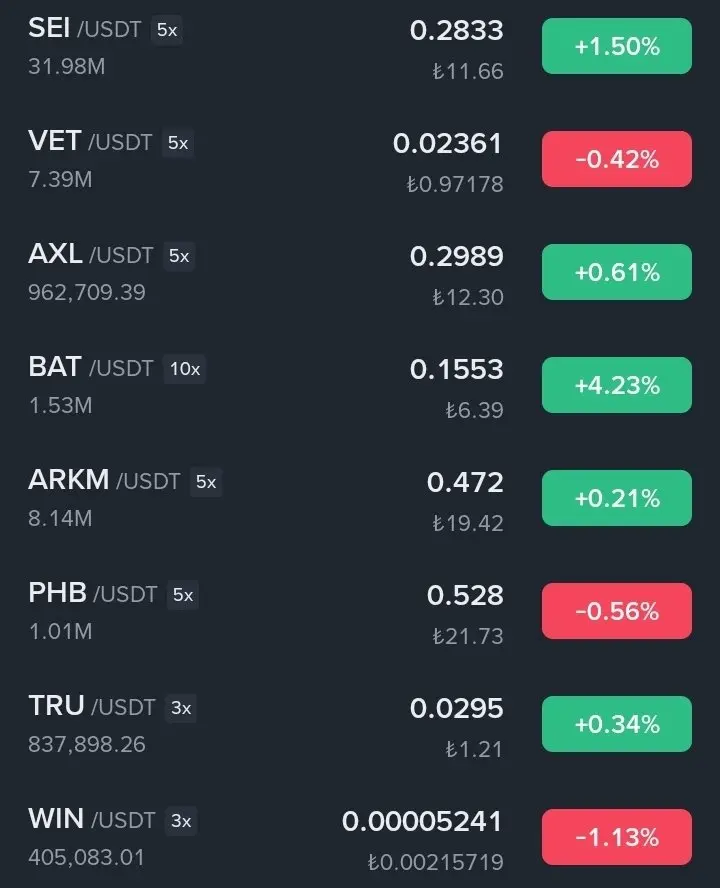
Task: Open the SEI/USDT trading pair
Action: click(x=360, y=46)
